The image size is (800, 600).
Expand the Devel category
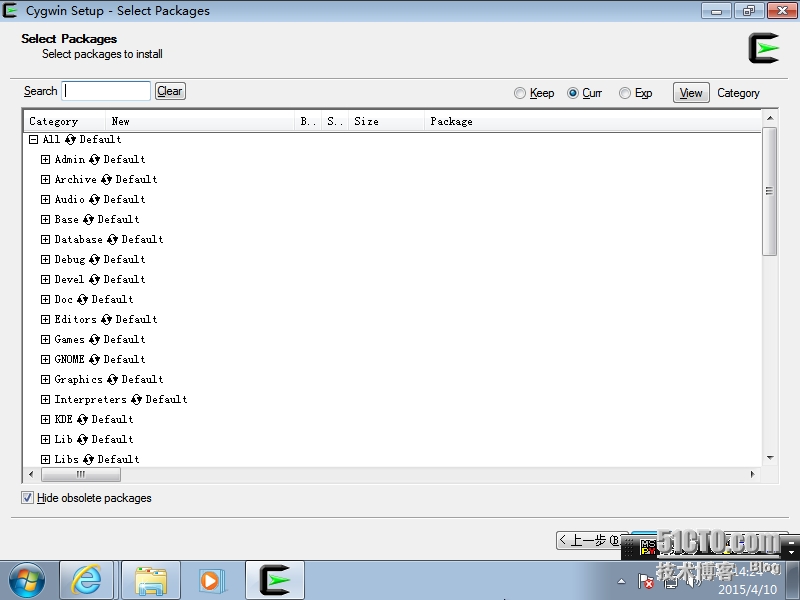click(45, 280)
